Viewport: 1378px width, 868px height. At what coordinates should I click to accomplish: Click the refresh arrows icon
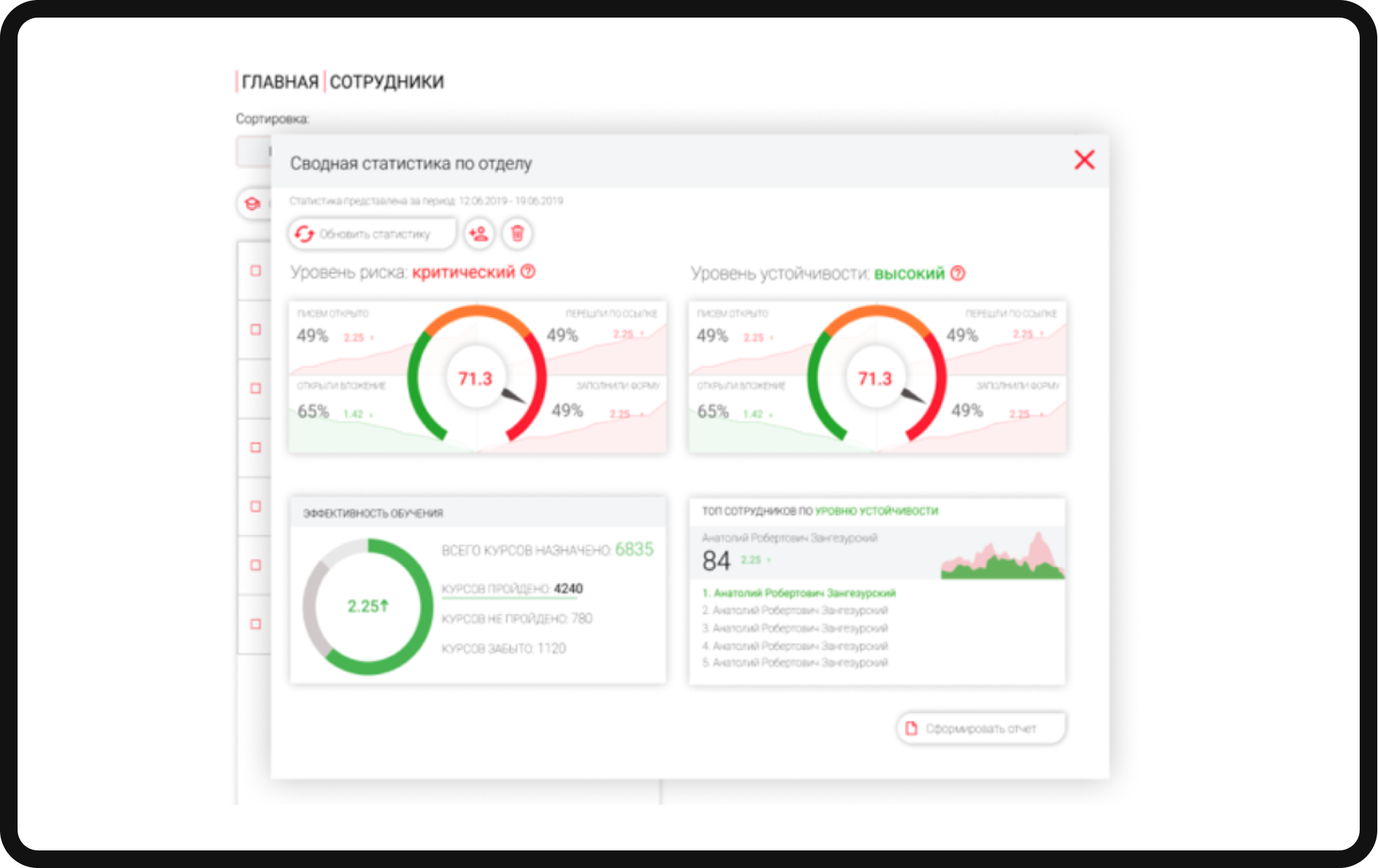pos(304,234)
